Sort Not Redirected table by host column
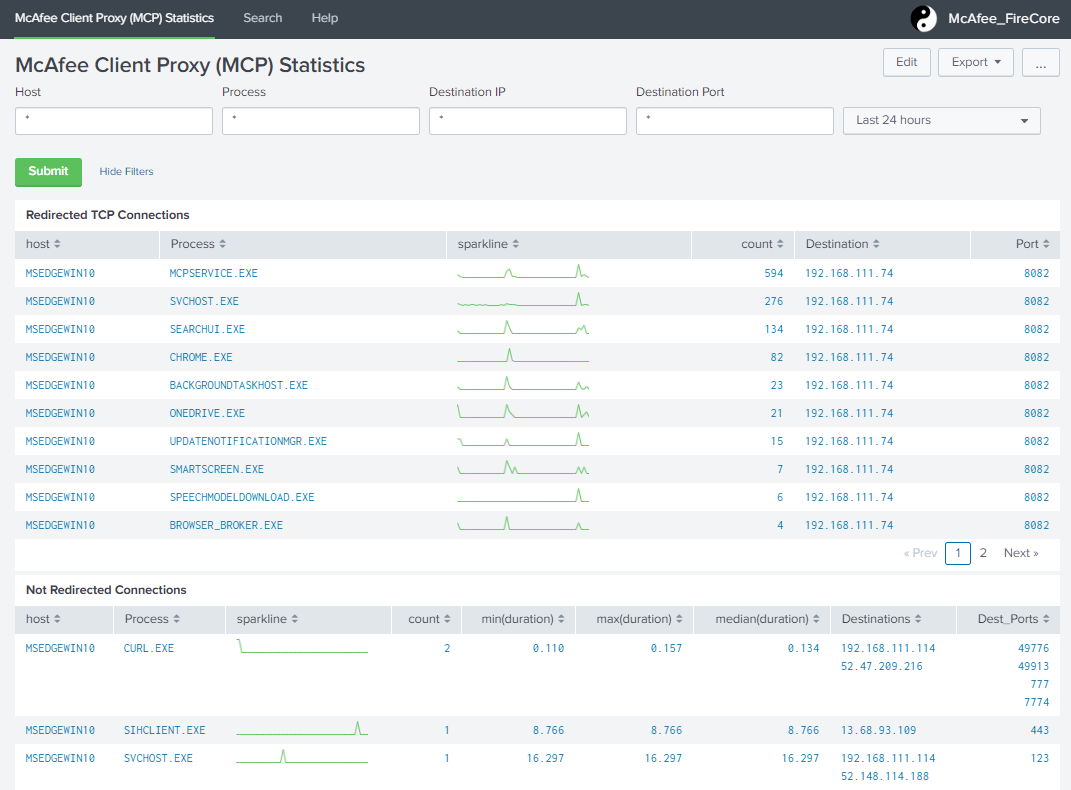 pyautogui.click(x=43, y=619)
